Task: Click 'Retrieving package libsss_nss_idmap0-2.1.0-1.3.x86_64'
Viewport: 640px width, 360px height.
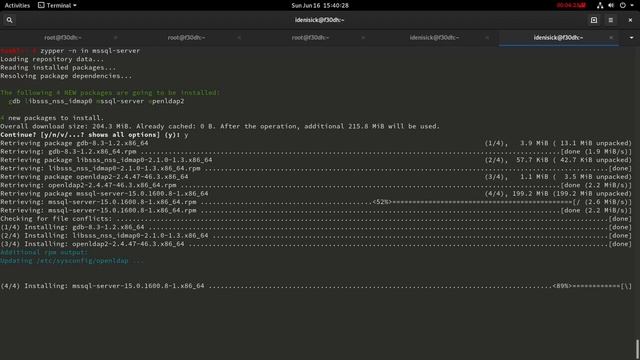Action: 106,160
